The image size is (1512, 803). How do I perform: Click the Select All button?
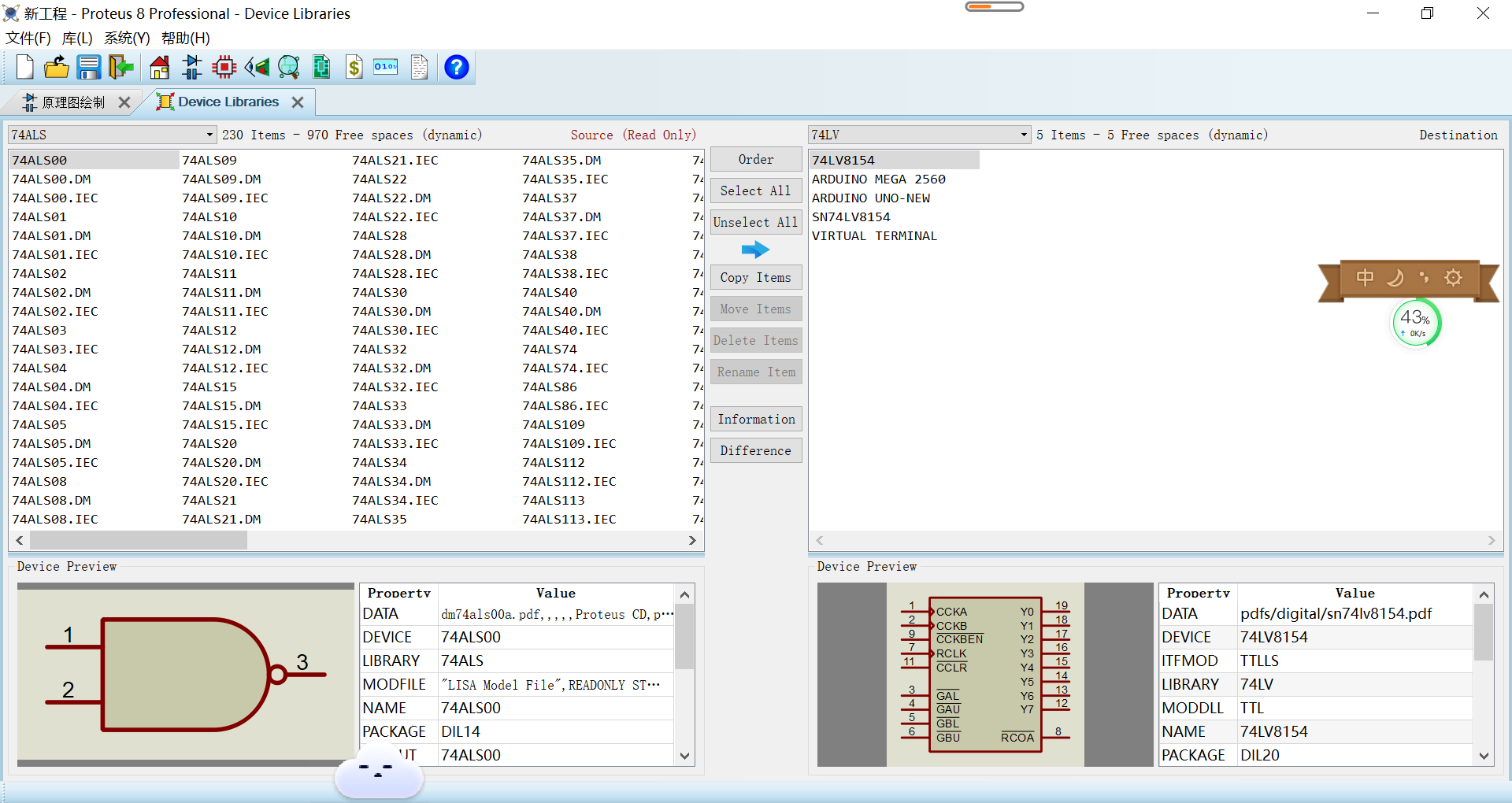coord(755,191)
